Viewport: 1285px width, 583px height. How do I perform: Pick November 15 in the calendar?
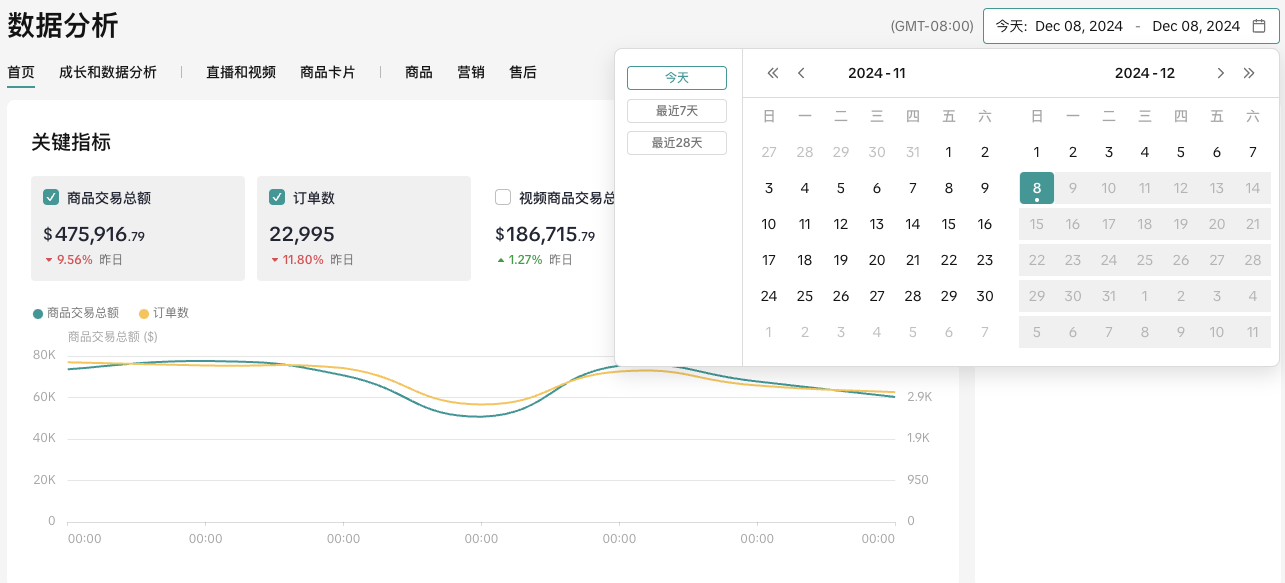pyautogui.click(x=949, y=224)
